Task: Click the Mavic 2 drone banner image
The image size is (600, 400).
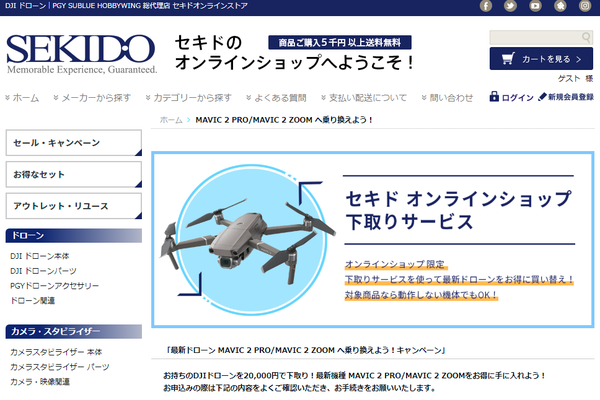Action: click(x=250, y=240)
